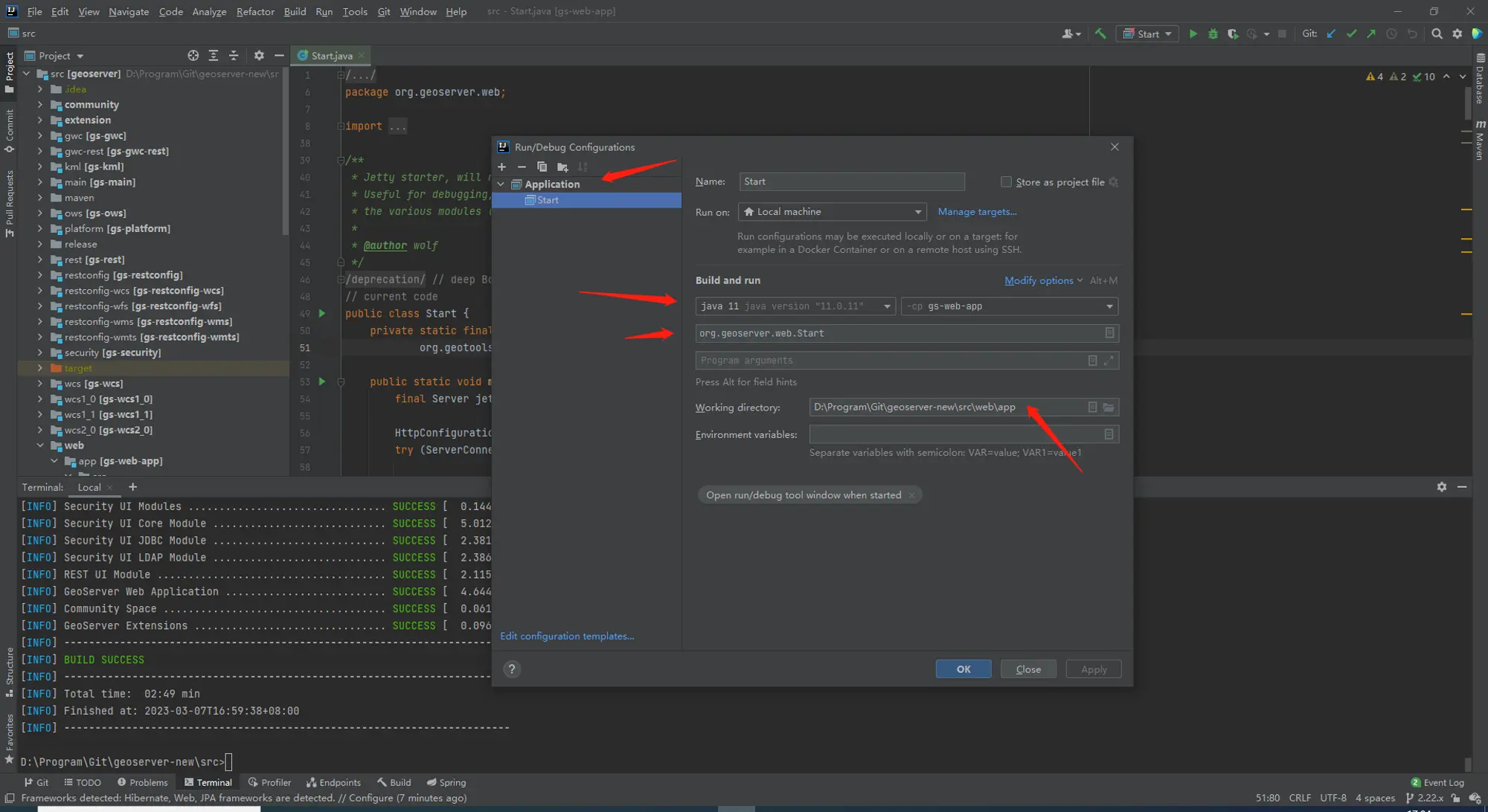This screenshot has width=1488, height=812.
Task: Open IDE settings gear in main toolbar
Action: click(x=1457, y=33)
